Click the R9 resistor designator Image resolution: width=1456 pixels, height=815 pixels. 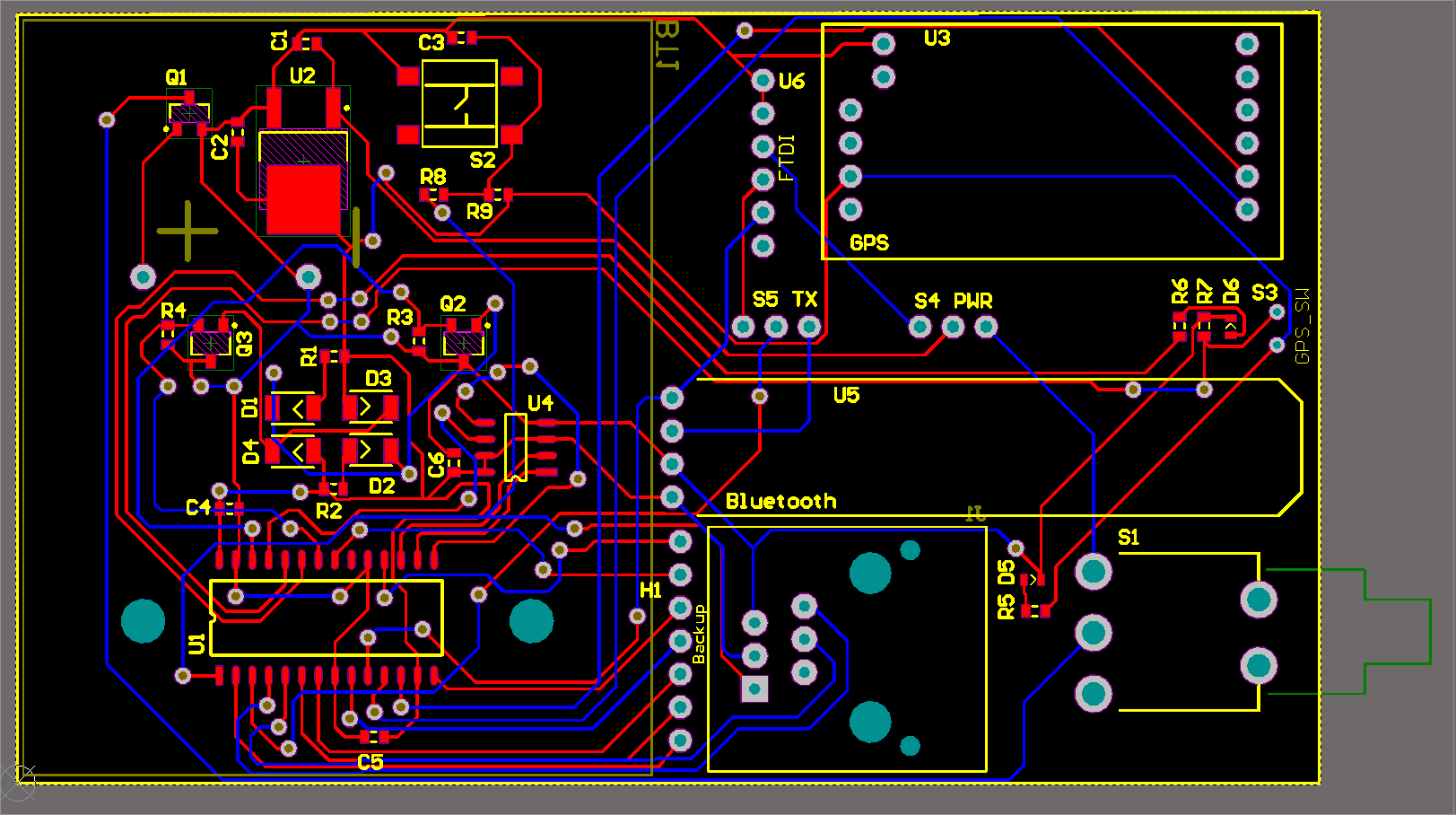[480, 212]
